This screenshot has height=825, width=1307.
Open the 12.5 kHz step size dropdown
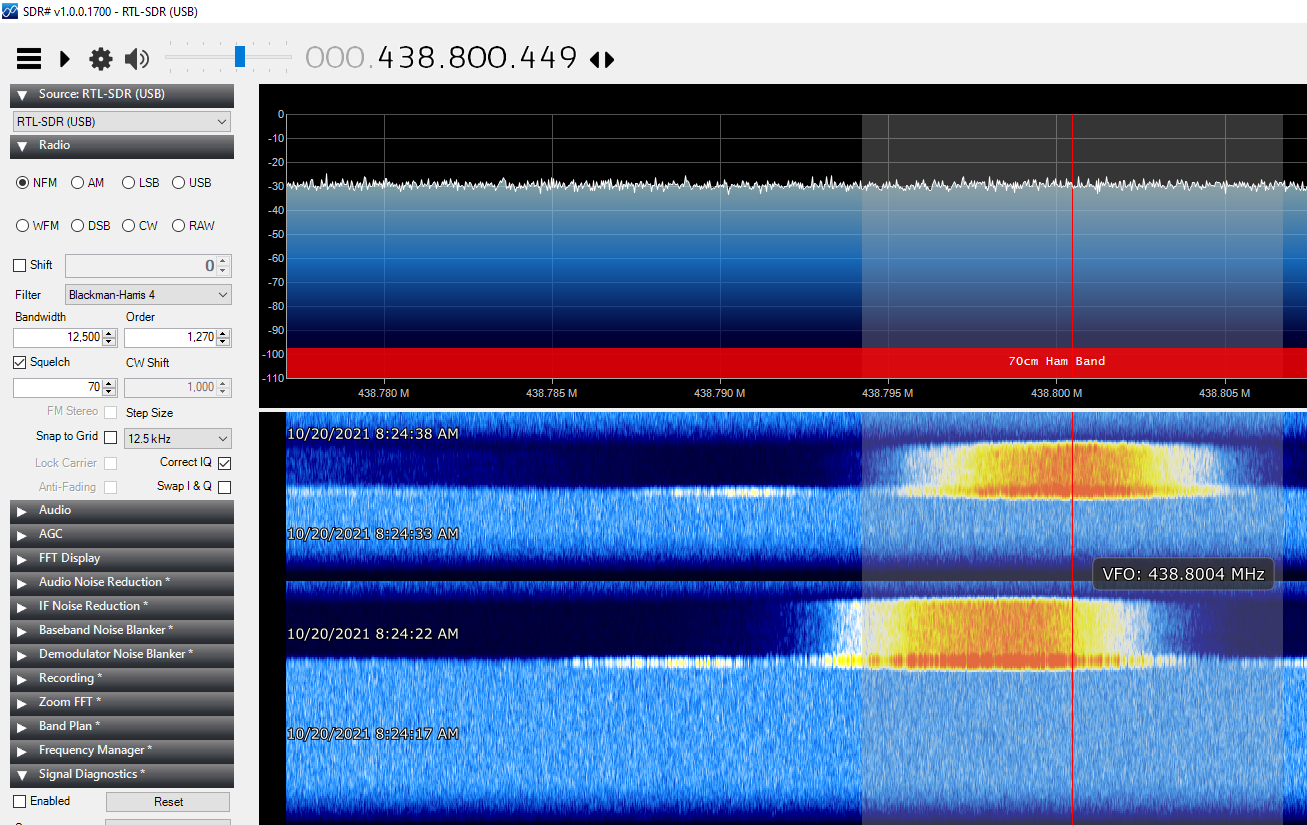pyautogui.click(x=177, y=439)
